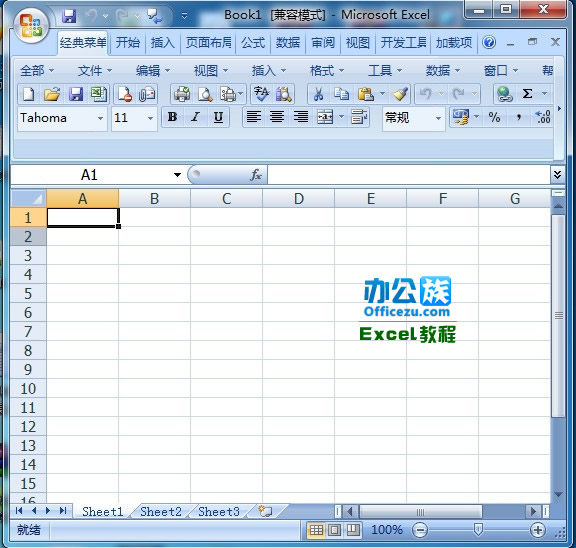Viewport: 576px width, 548px height.
Task: Expand the formula bar chevron
Action: tap(557, 174)
